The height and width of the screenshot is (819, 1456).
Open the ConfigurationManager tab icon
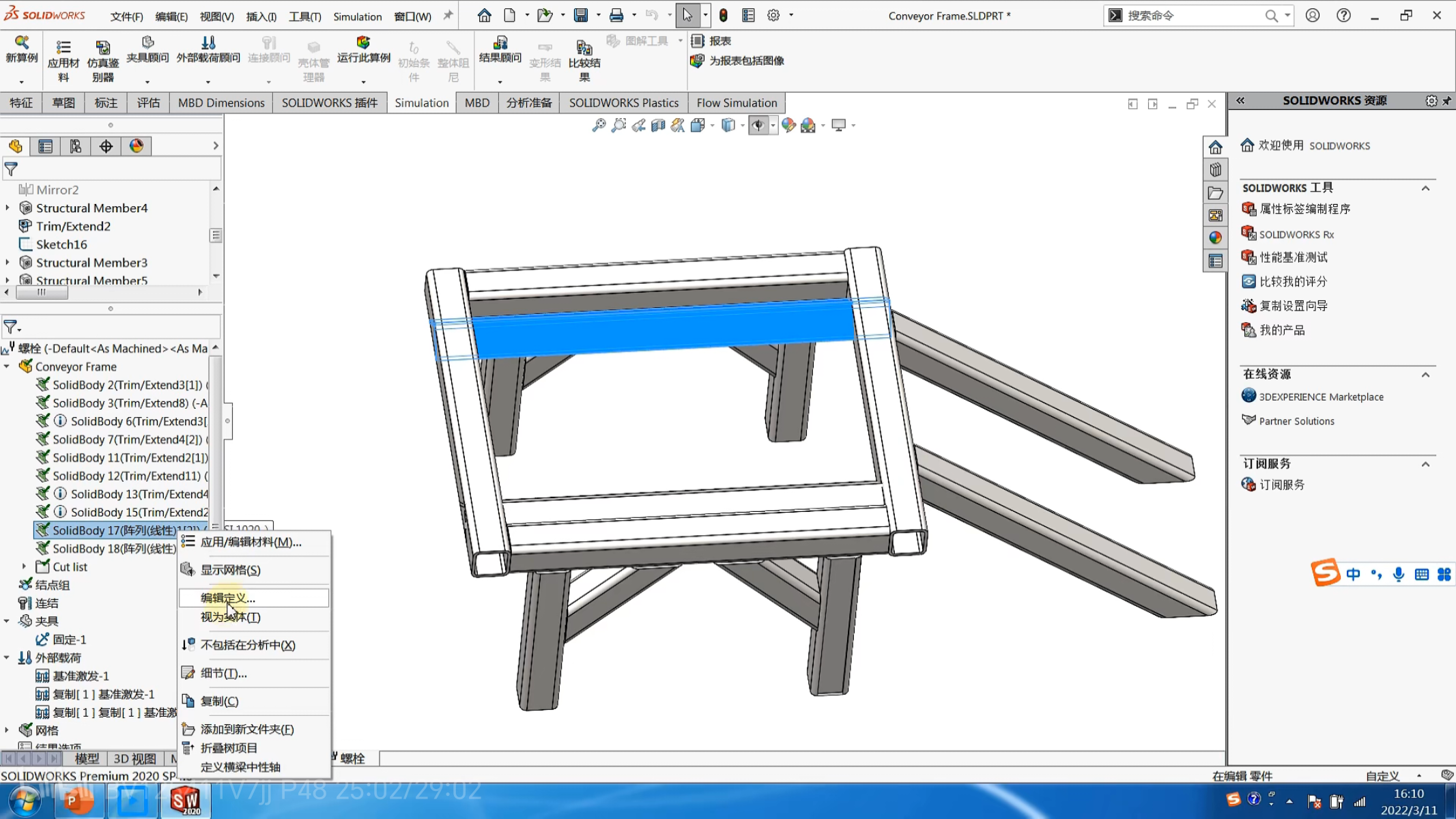(x=76, y=146)
